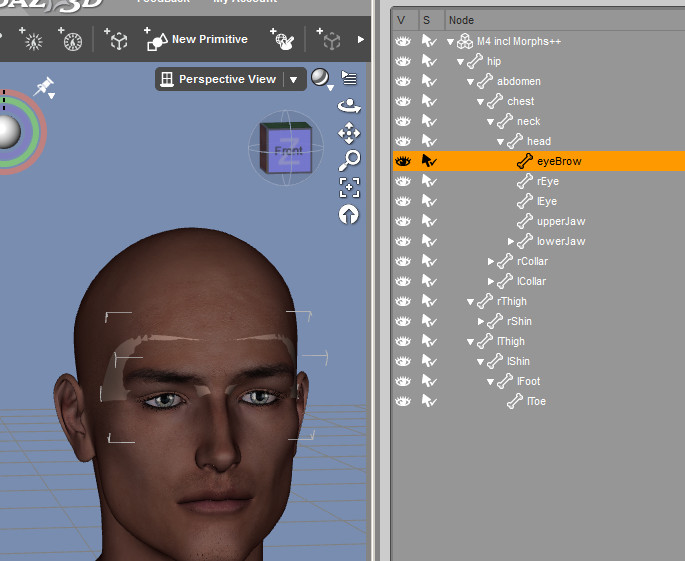Select the lEye node
The height and width of the screenshot is (561, 685).
point(547,201)
